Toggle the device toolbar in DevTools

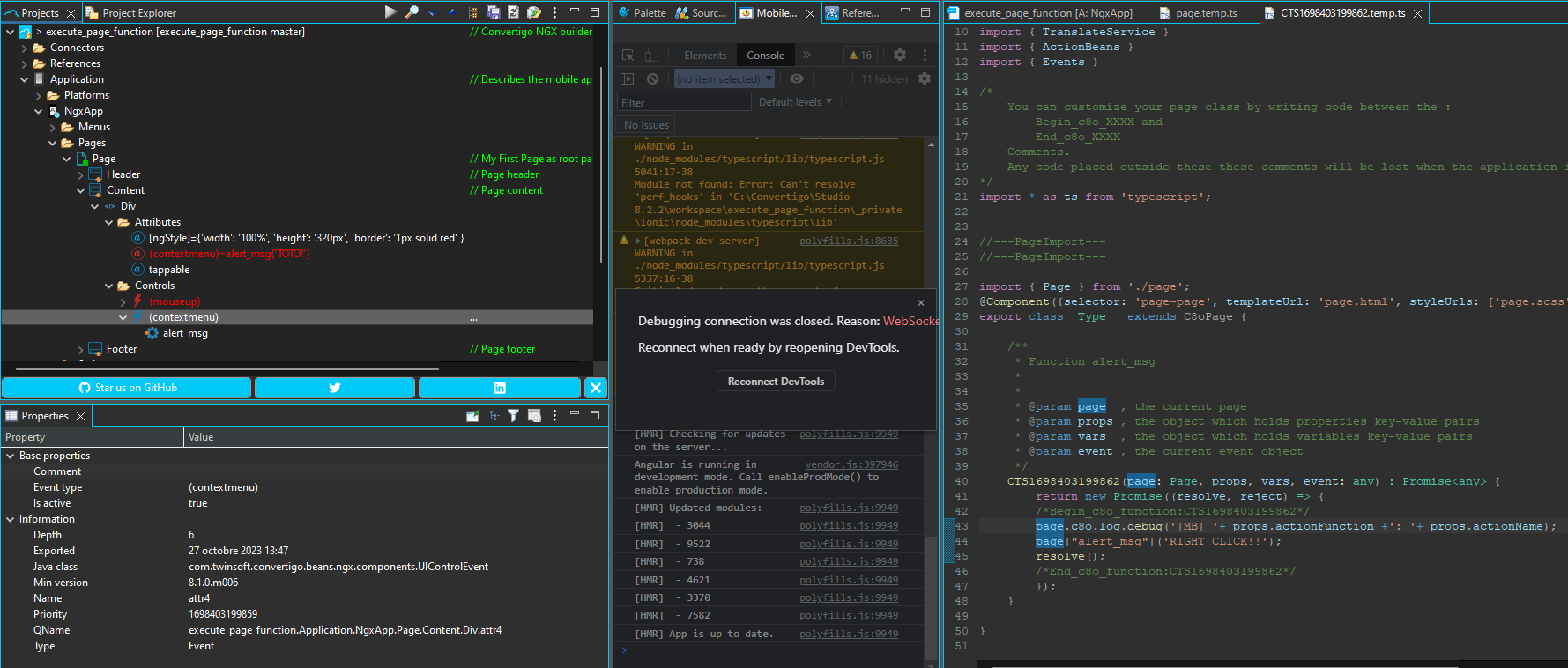click(651, 55)
